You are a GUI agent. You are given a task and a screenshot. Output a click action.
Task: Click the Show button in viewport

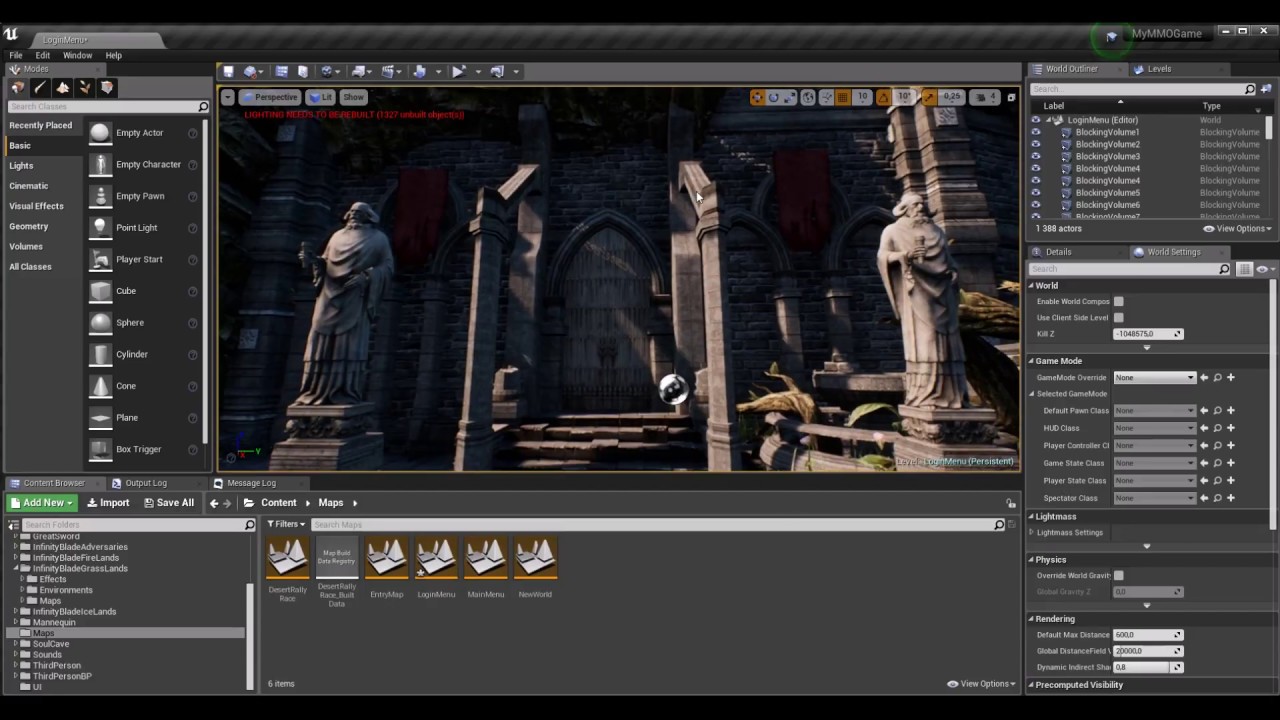(x=354, y=97)
